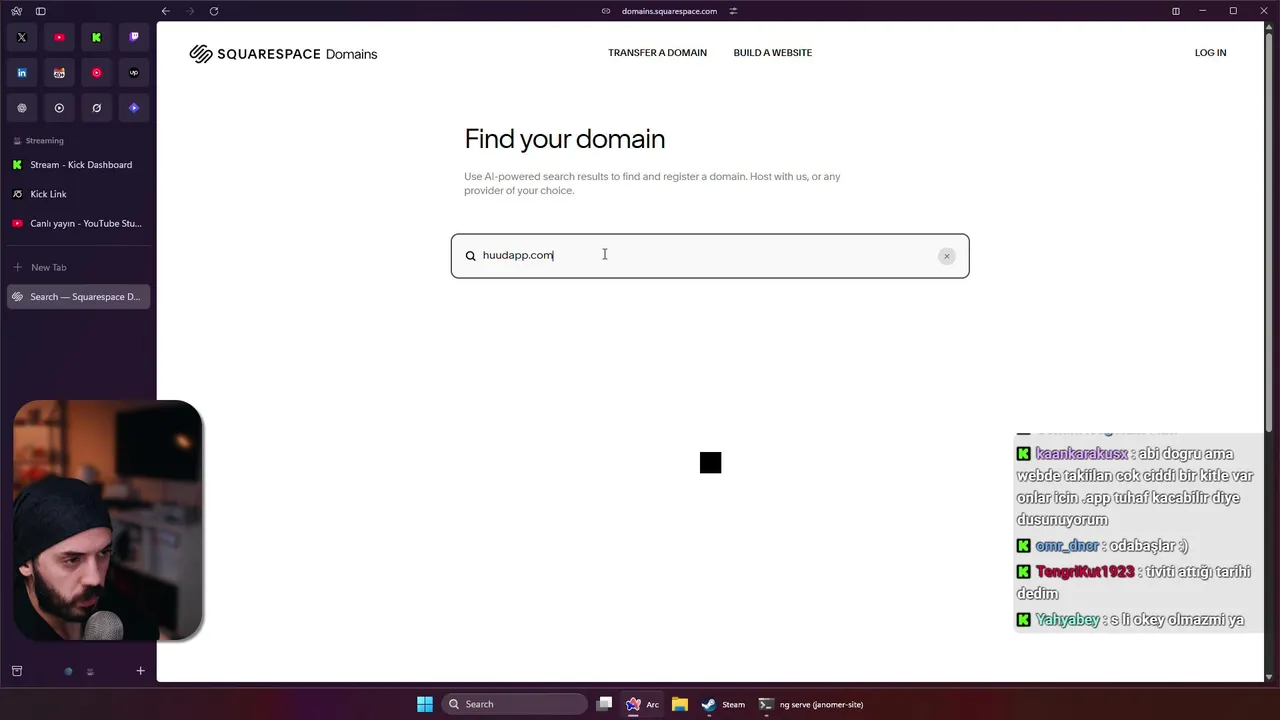Switch to the teal circle space

pyautogui.click(x=68, y=671)
